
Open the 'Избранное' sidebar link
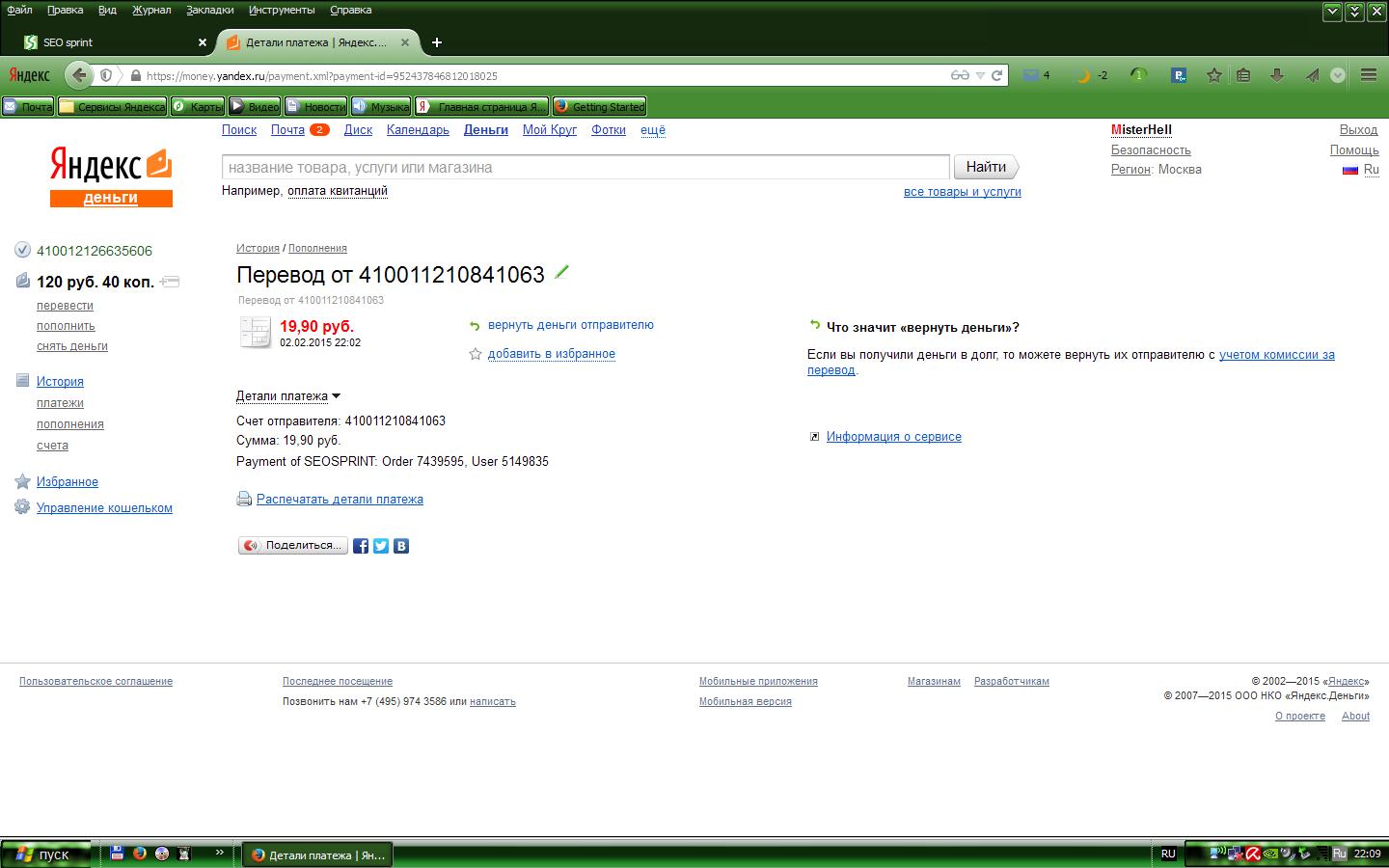tap(68, 482)
